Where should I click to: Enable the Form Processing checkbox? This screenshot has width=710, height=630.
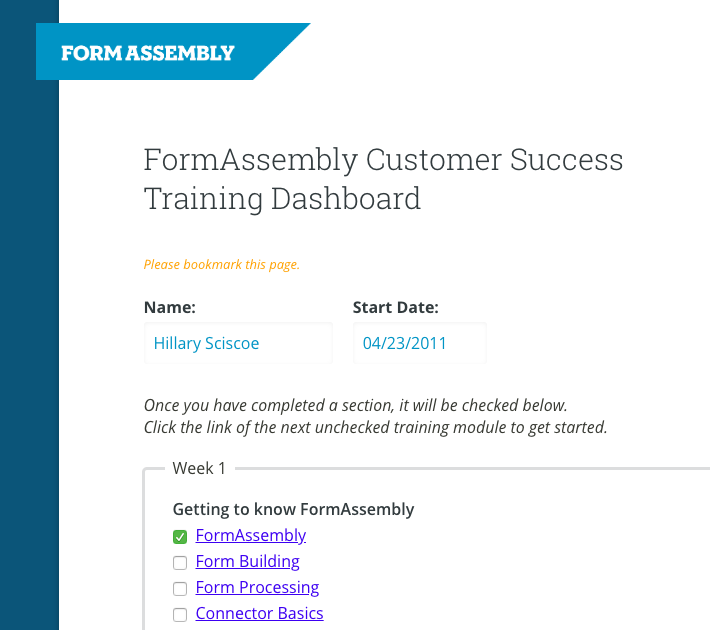[x=180, y=589]
